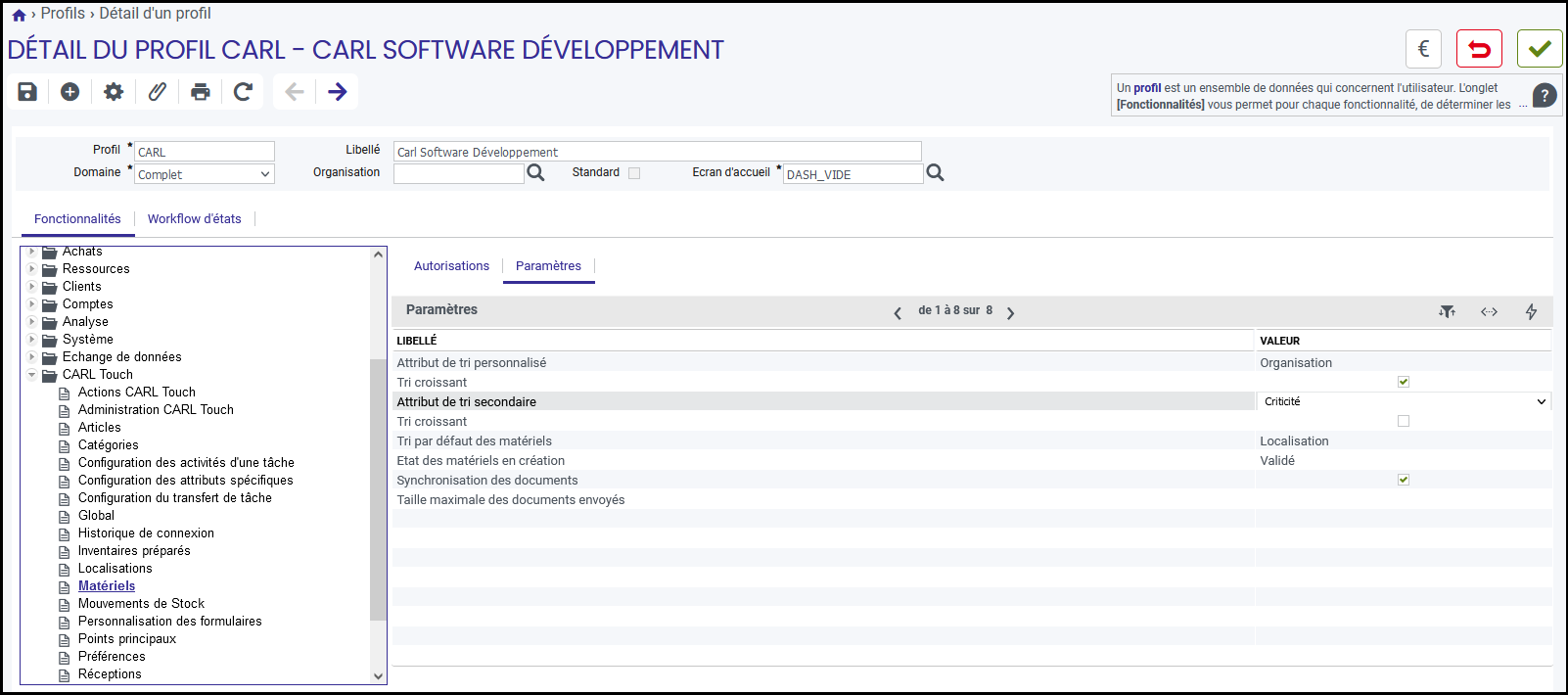Image resolution: width=1568 pixels, height=695 pixels.
Task: Click Profils in the breadcrumb
Action: (63, 14)
